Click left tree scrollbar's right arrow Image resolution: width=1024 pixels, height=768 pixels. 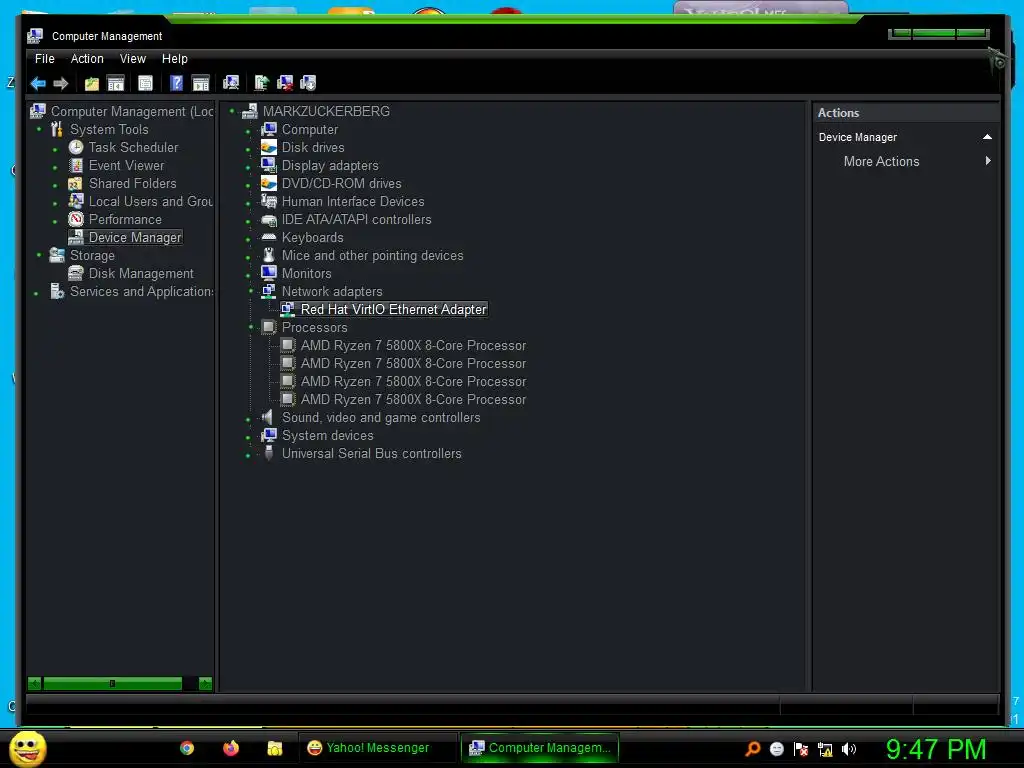click(x=205, y=684)
